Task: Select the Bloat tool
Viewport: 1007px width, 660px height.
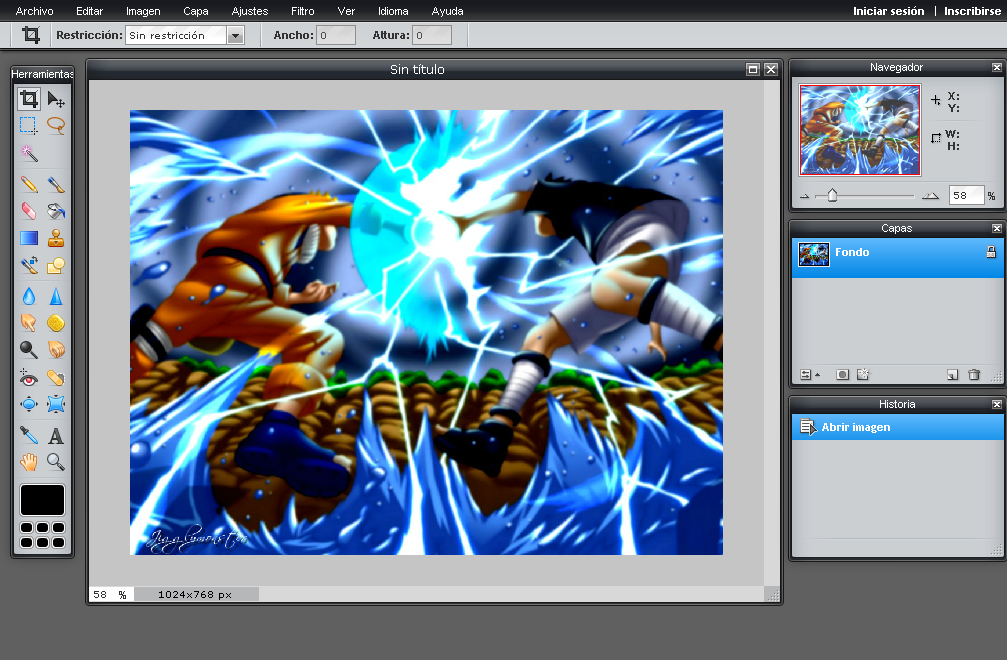Action: click(x=29, y=404)
